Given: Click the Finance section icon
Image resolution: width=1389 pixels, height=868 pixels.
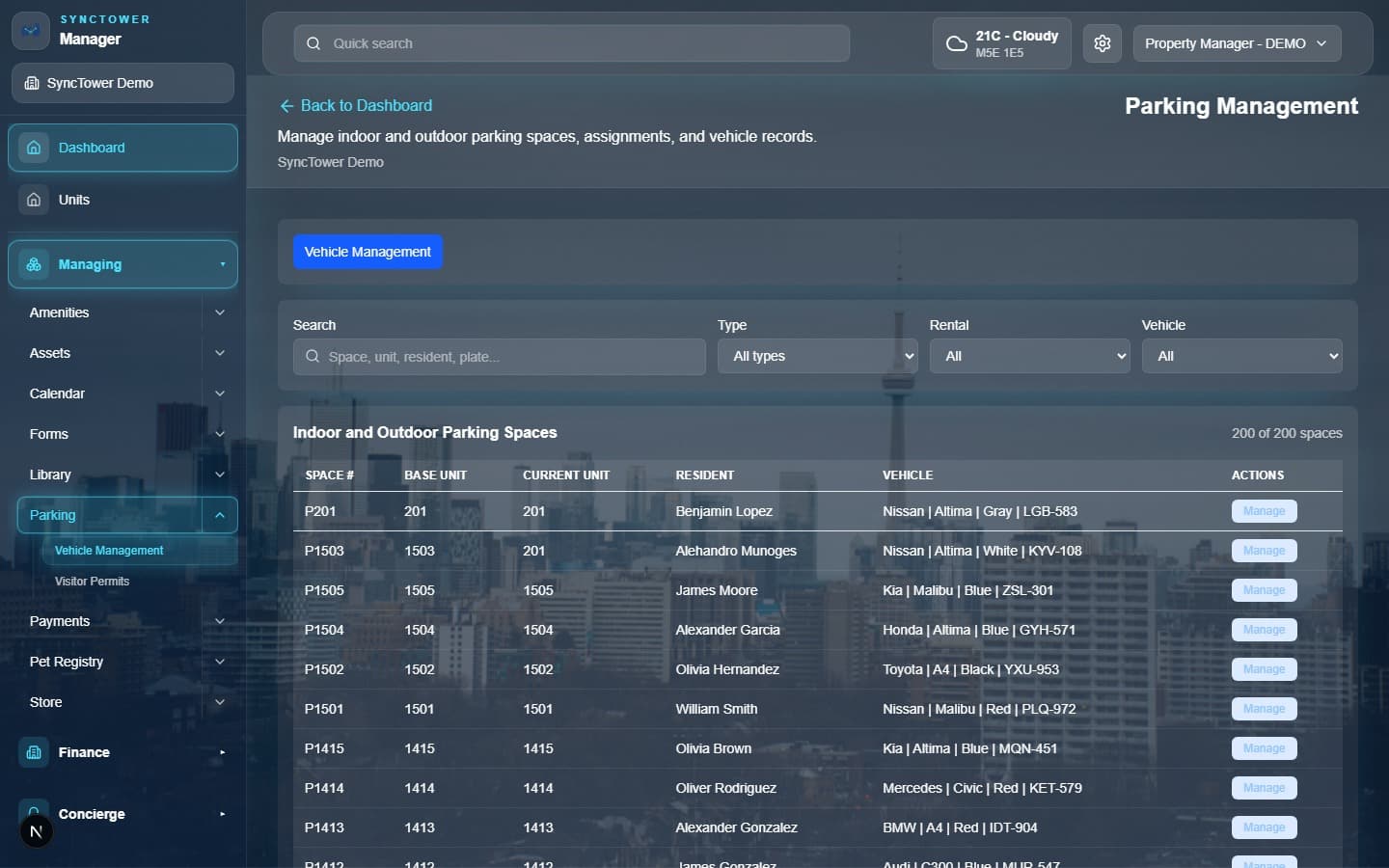Looking at the screenshot, I should pos(34,752).
